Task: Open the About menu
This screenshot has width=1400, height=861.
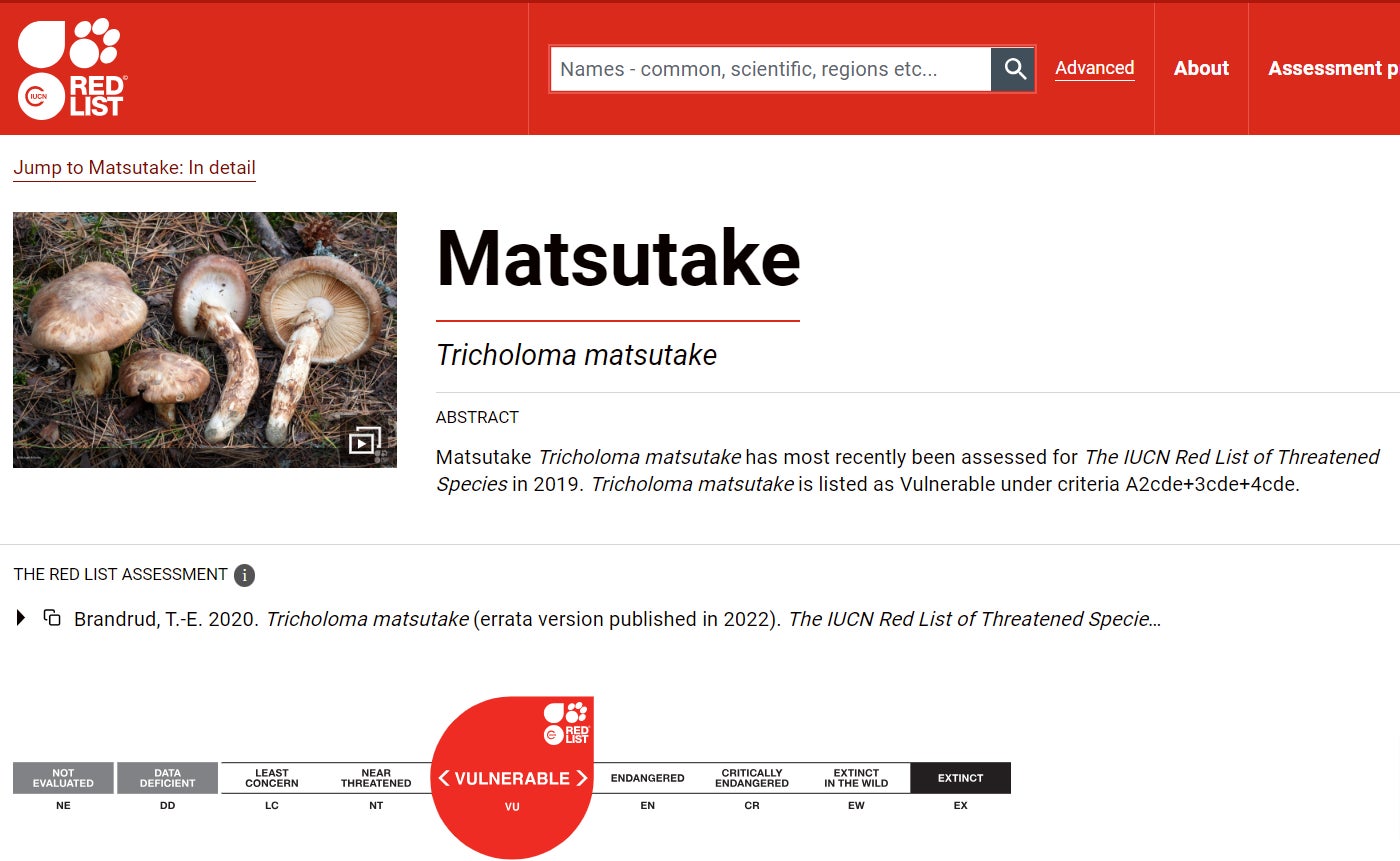Action: pyautogui.click(x=1201, y=68)
